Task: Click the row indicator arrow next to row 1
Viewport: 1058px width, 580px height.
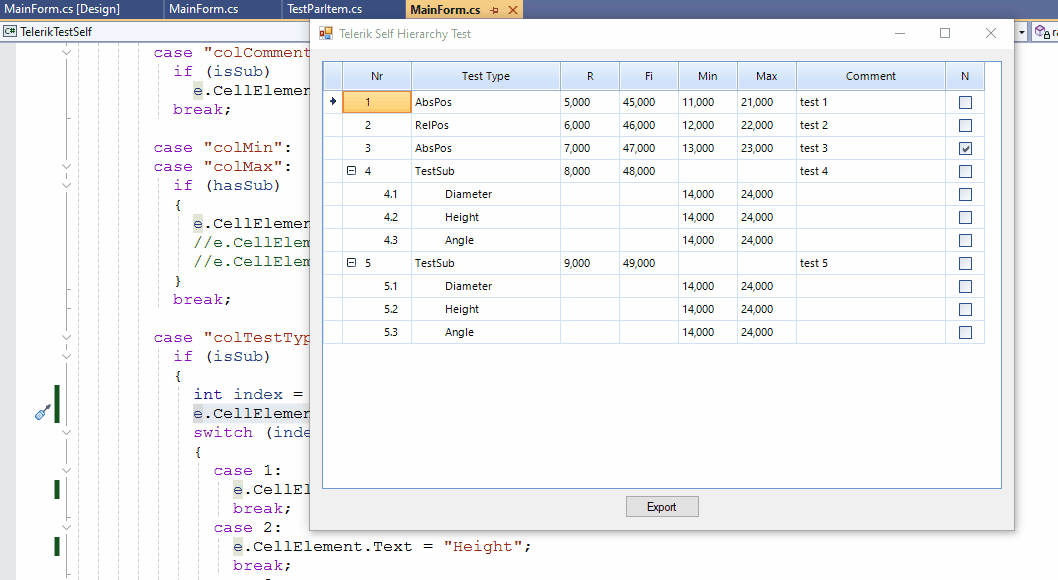Action: coord(331,101)
